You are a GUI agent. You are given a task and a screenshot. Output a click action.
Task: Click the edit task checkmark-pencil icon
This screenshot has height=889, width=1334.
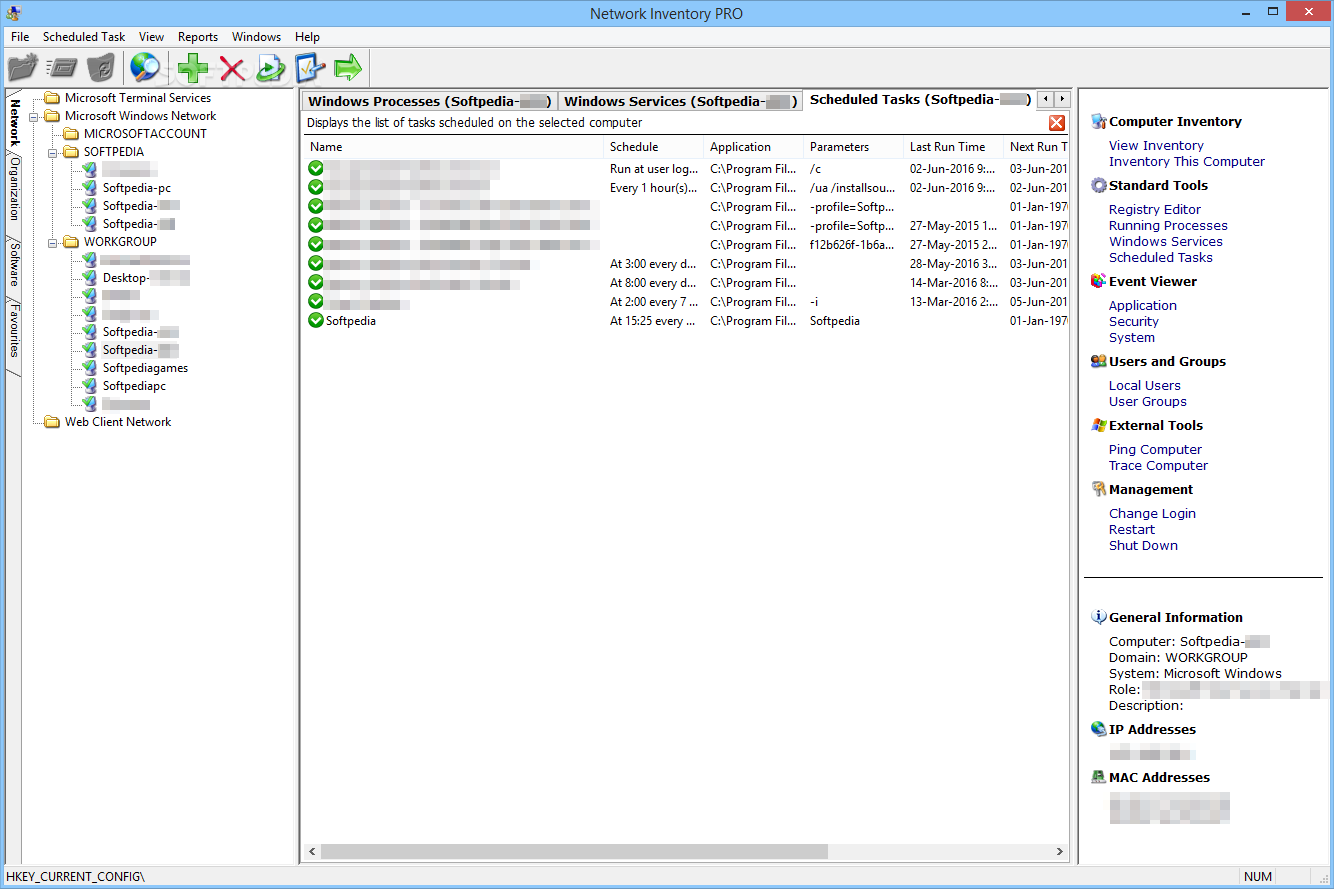pos(310,68)
